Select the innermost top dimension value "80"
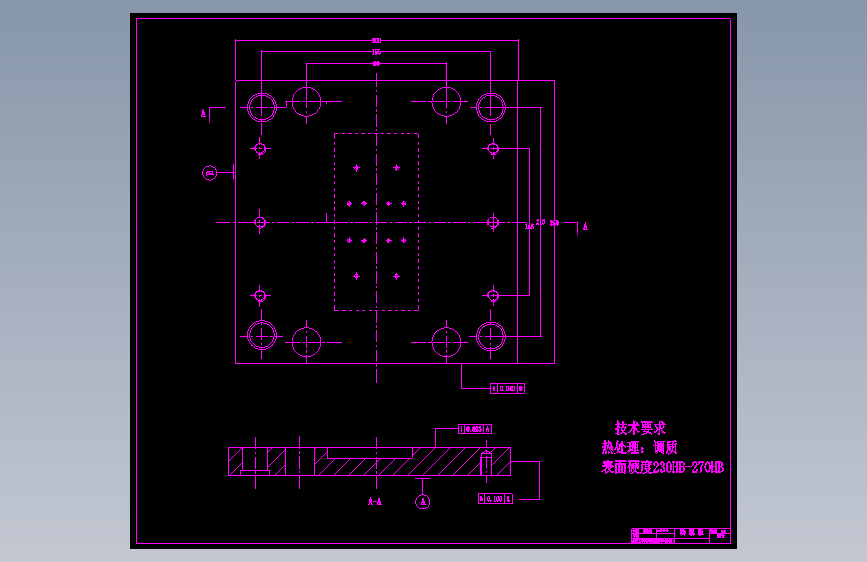867x562 pixels. pos(377,64)
